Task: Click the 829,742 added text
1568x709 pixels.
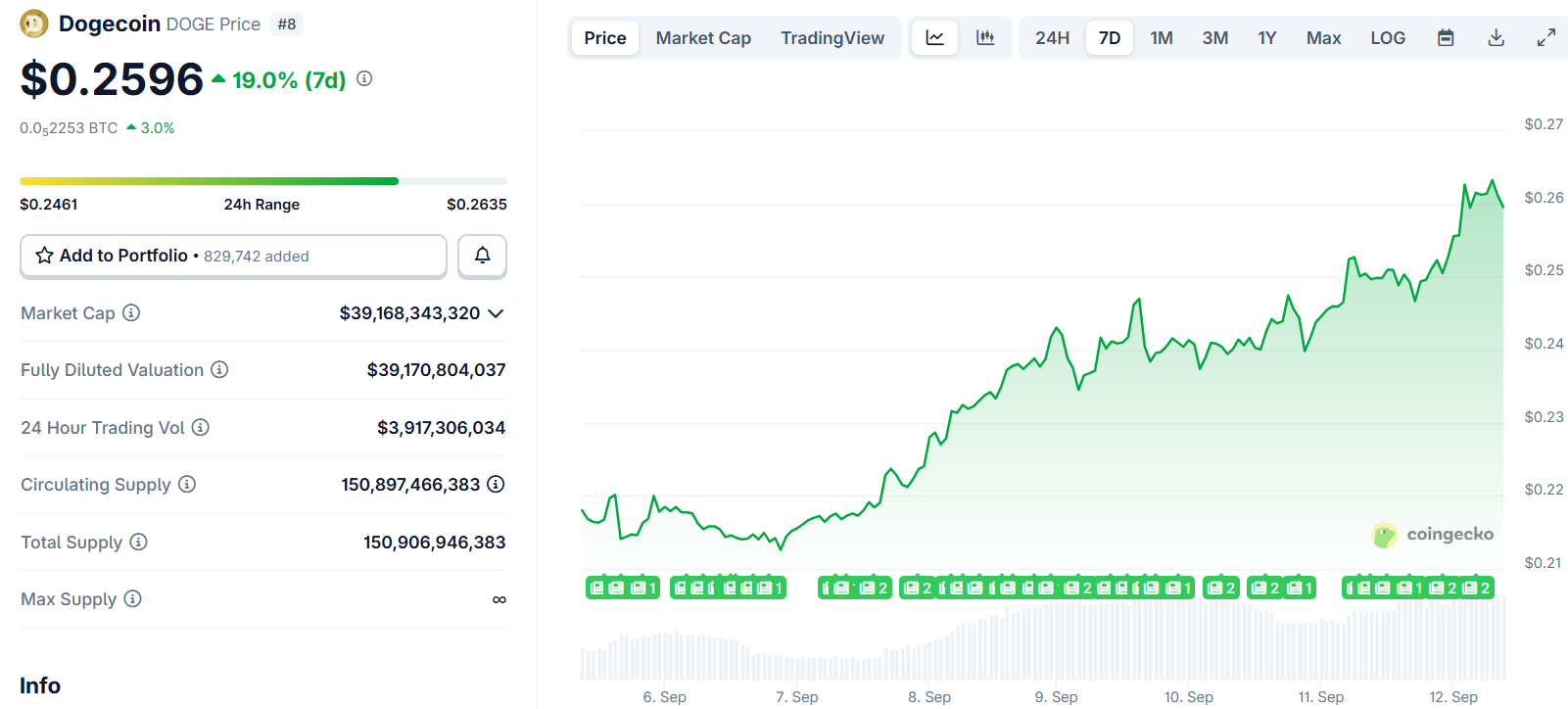Action: (x=257, y=257)
